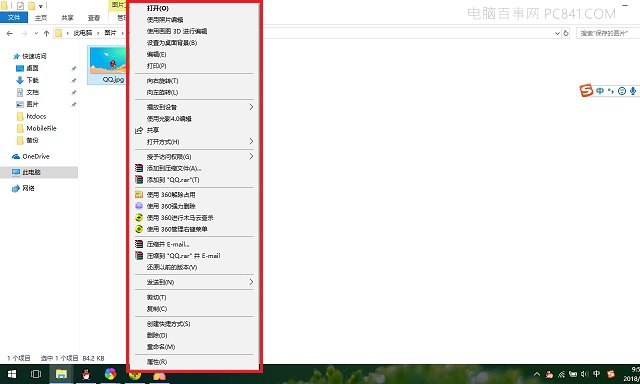This screenshot has height=384, width=640.
Task: Click the Back navigation arrow
Action: [10, 33]
